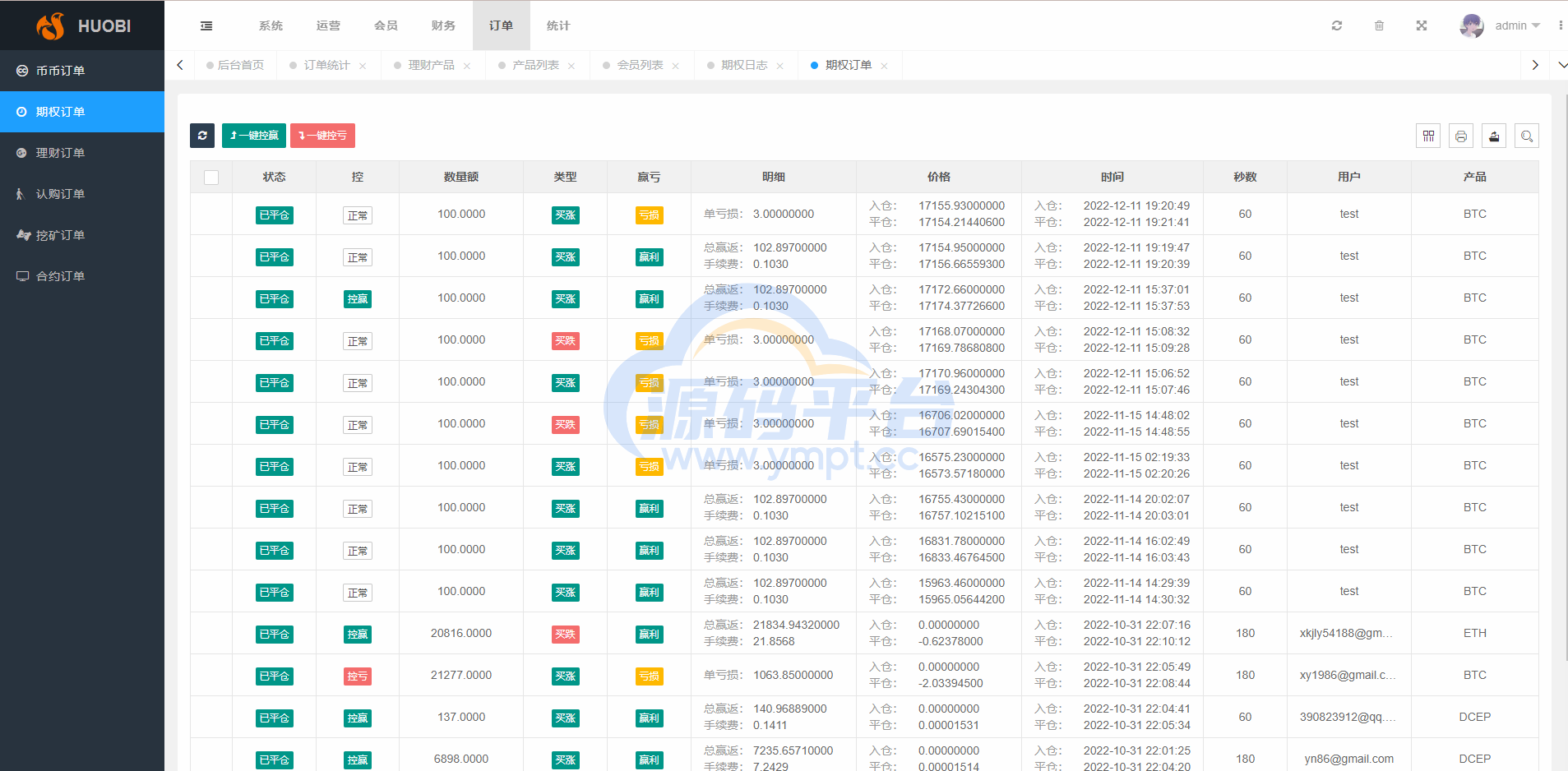Click 产品 column header
This screenshot has width=1568, height=771.
[1475, 177]
